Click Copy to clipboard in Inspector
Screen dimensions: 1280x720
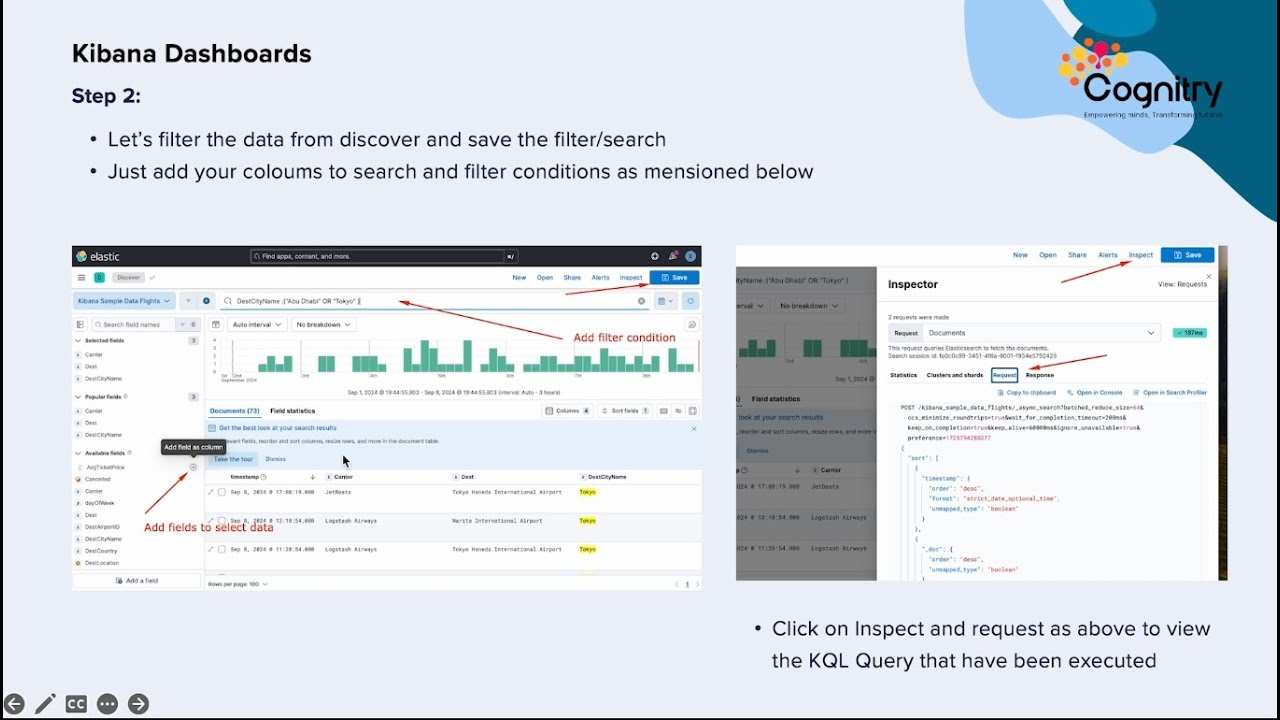[x=1027, y=393]
